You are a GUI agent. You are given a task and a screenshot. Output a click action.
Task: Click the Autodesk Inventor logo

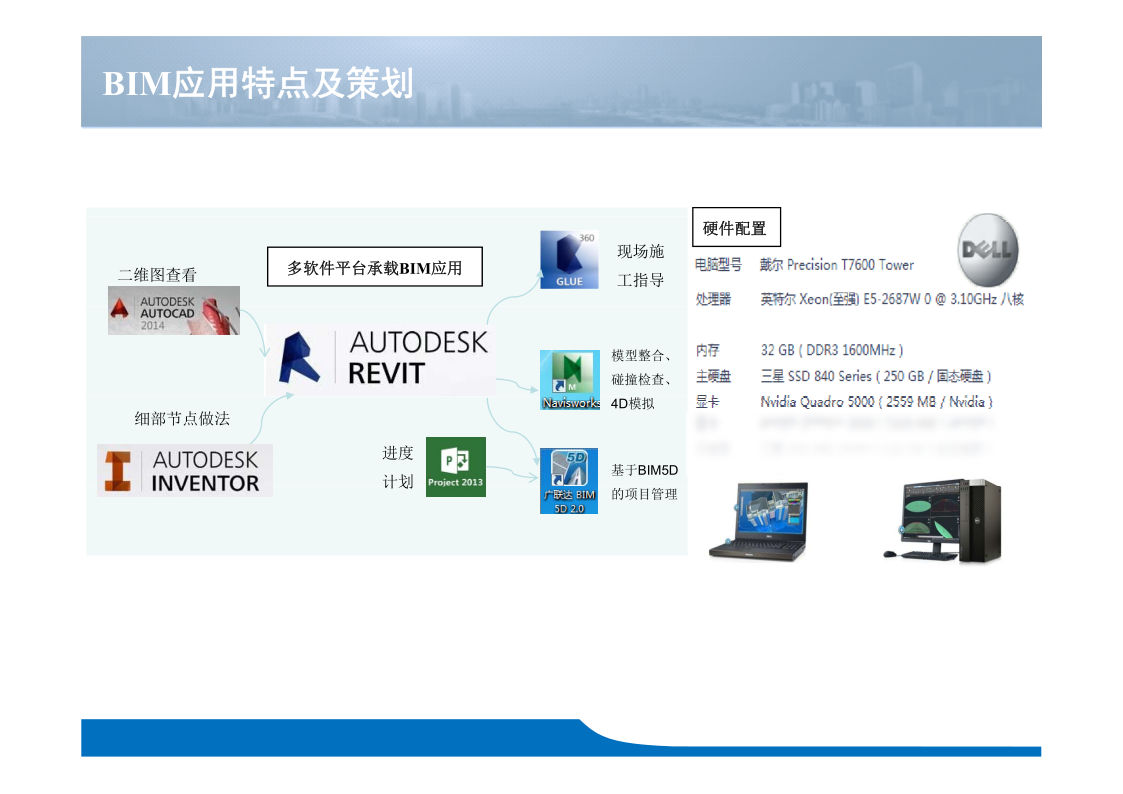point(185,471)
